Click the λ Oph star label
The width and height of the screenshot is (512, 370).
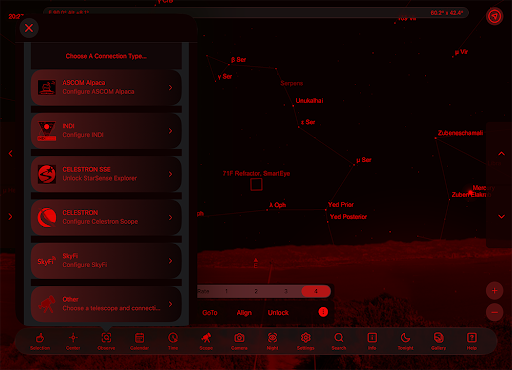[278, 205]
